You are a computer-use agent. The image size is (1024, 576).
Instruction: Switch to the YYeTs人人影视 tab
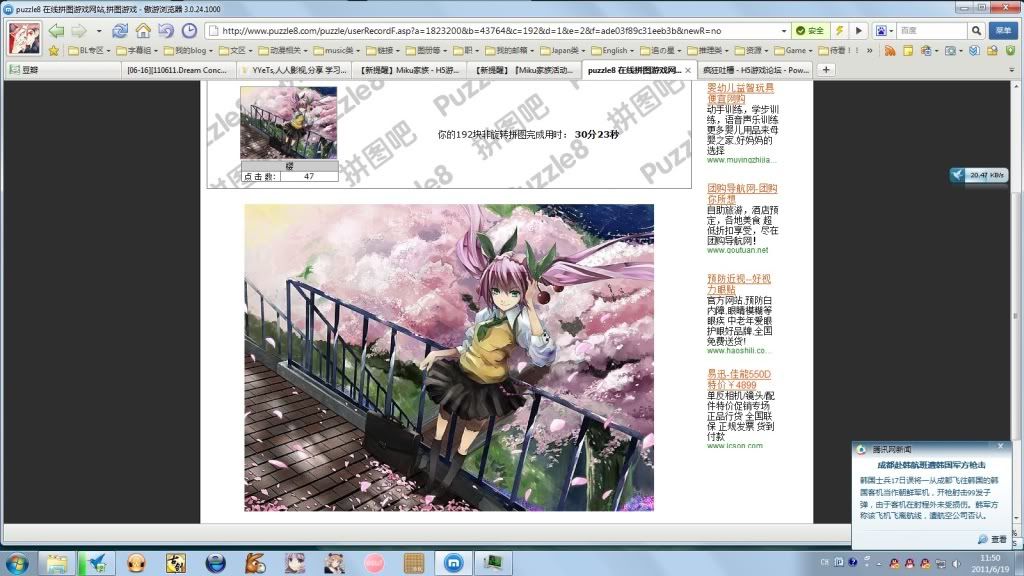[x=294, y=70]
